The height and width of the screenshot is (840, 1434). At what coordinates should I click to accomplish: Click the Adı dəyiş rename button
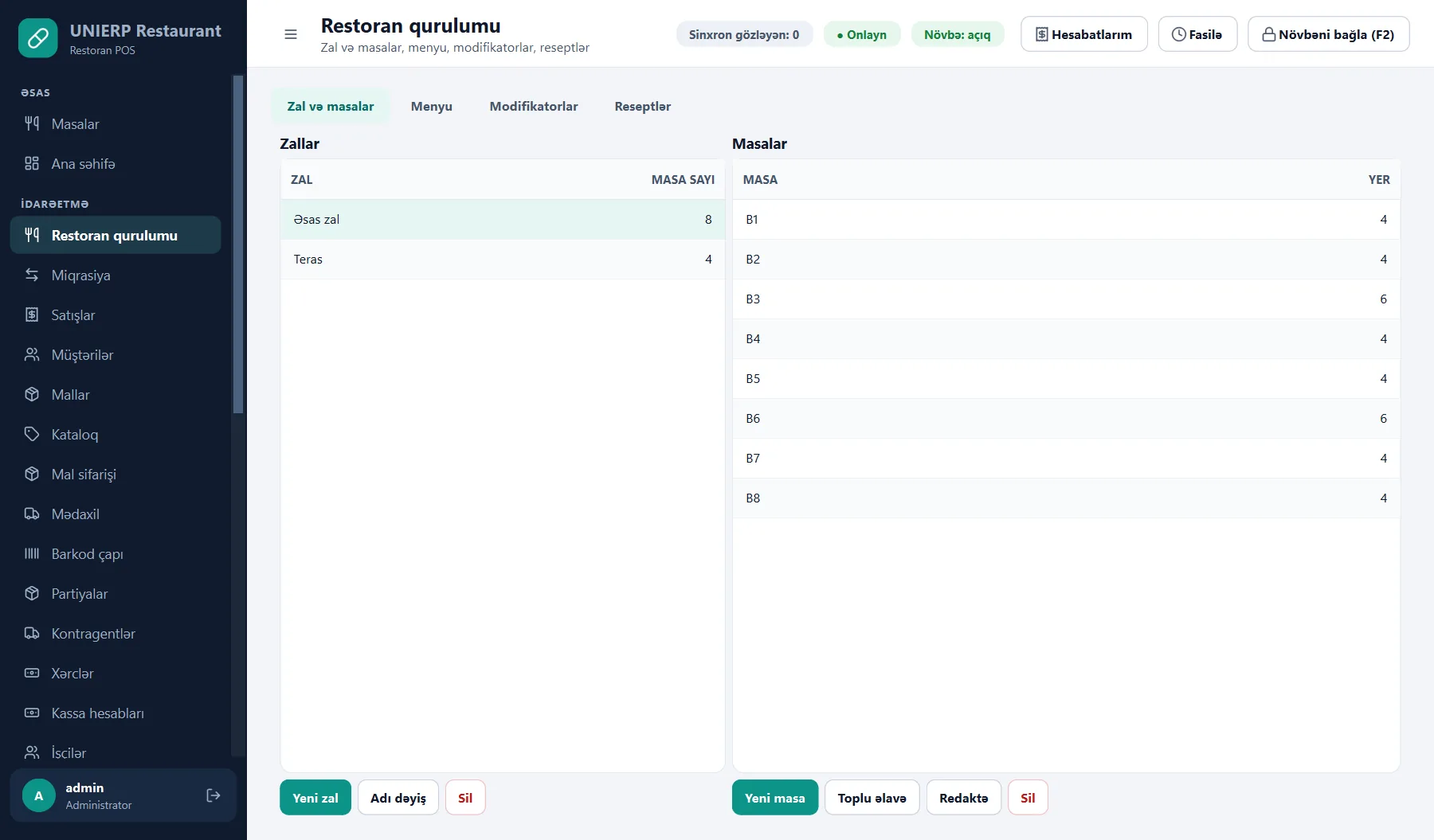[x=398, y=798]
